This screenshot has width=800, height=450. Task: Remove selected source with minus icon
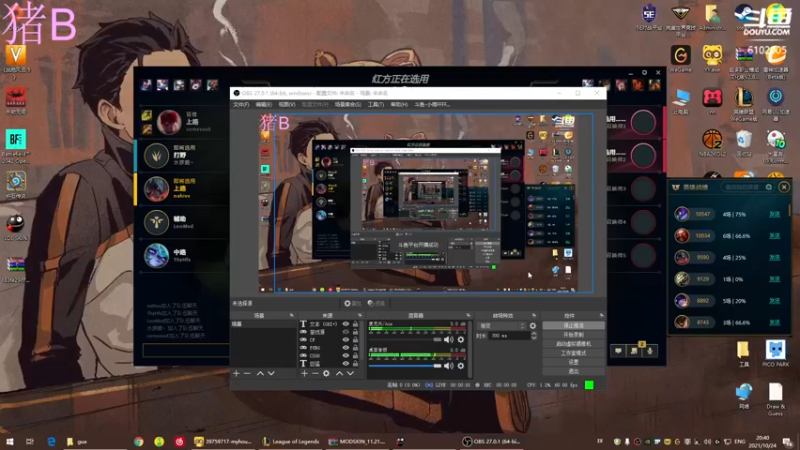pos(315,373)
